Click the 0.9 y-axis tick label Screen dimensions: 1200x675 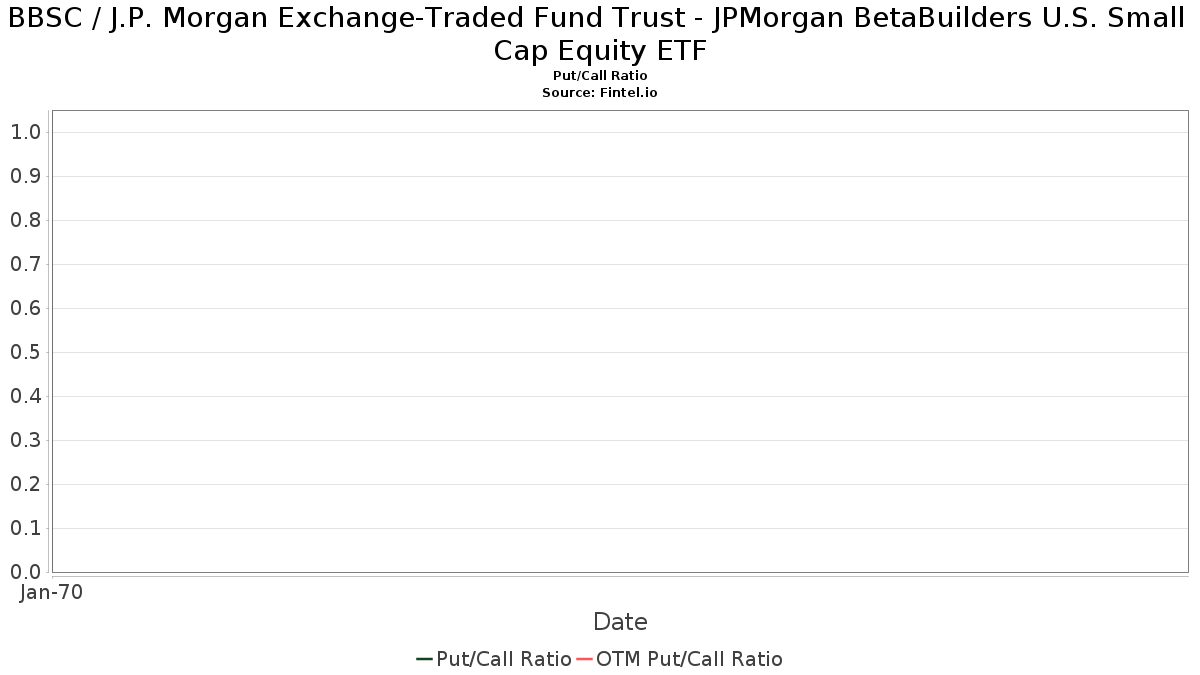point(25,176)
